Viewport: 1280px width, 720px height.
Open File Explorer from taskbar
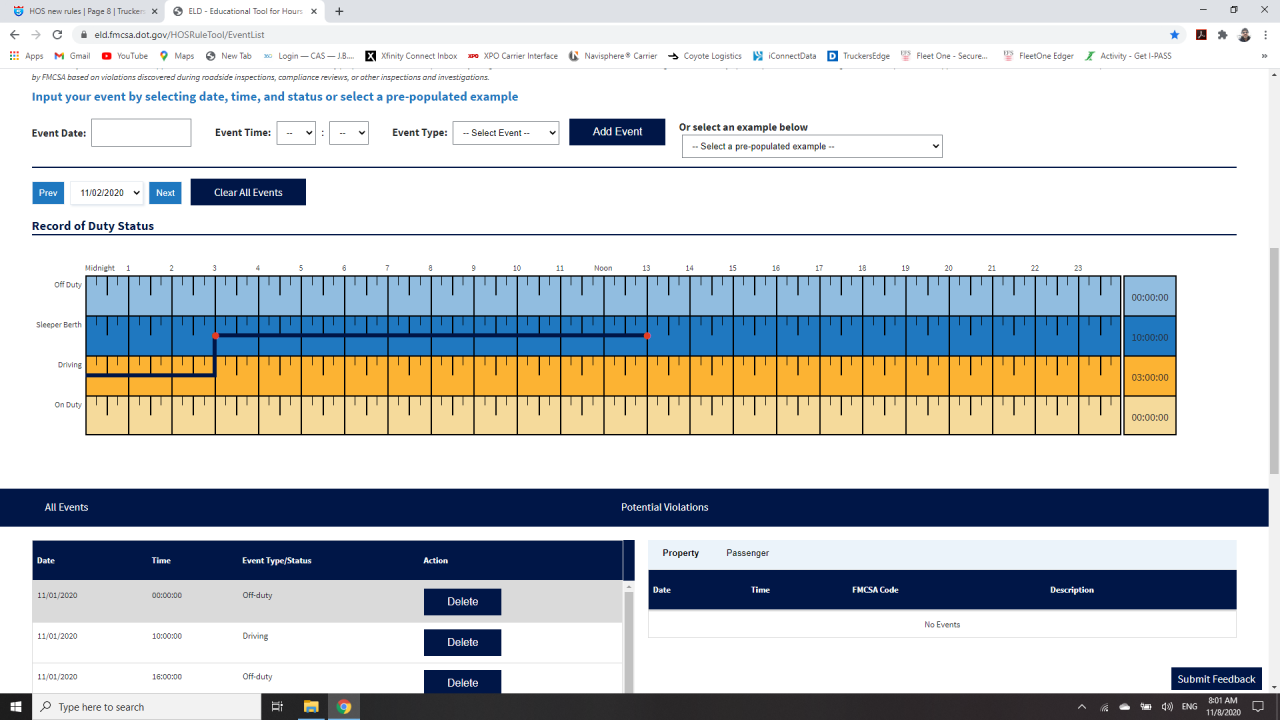coord(310,706)
